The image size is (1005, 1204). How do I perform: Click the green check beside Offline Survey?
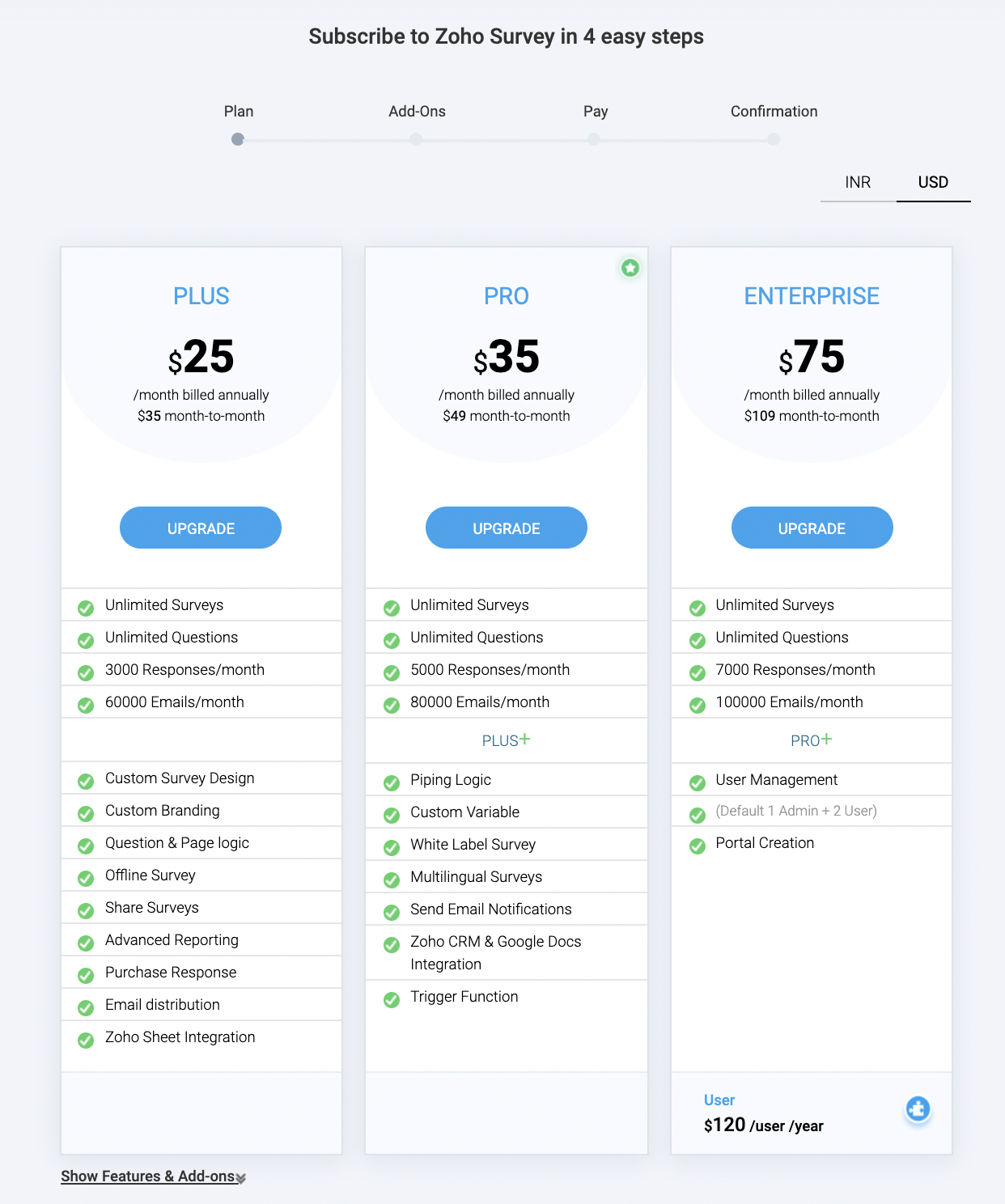(x=86, y=879)
